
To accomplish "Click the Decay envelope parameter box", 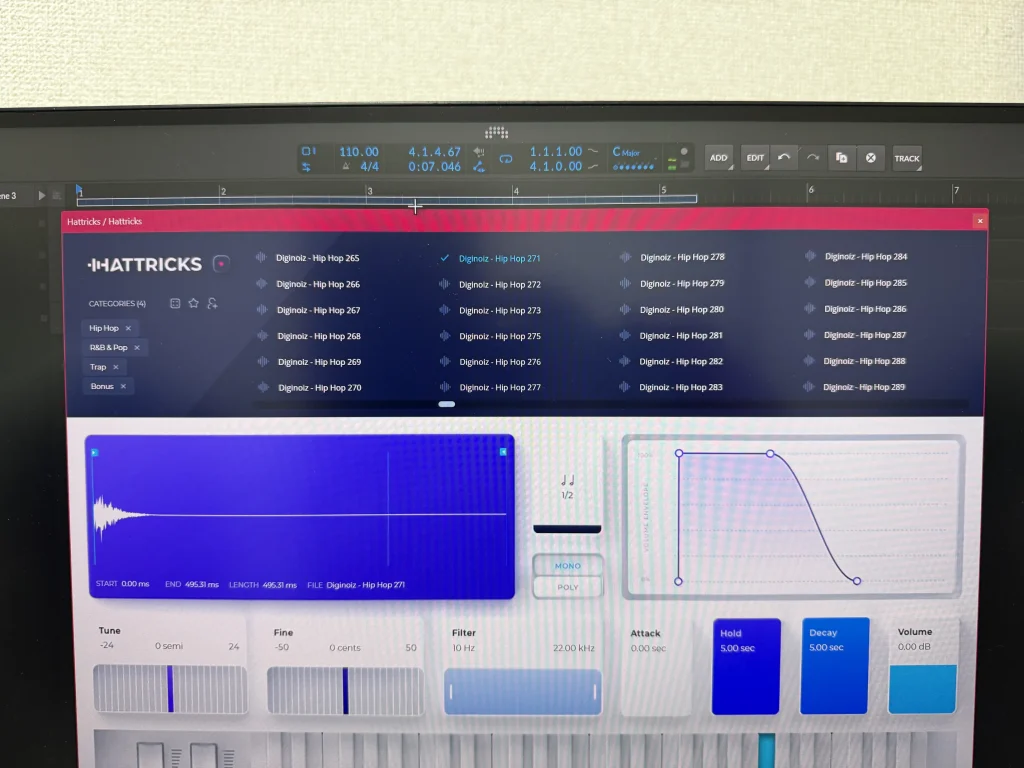I will click(x=834, y=666).
